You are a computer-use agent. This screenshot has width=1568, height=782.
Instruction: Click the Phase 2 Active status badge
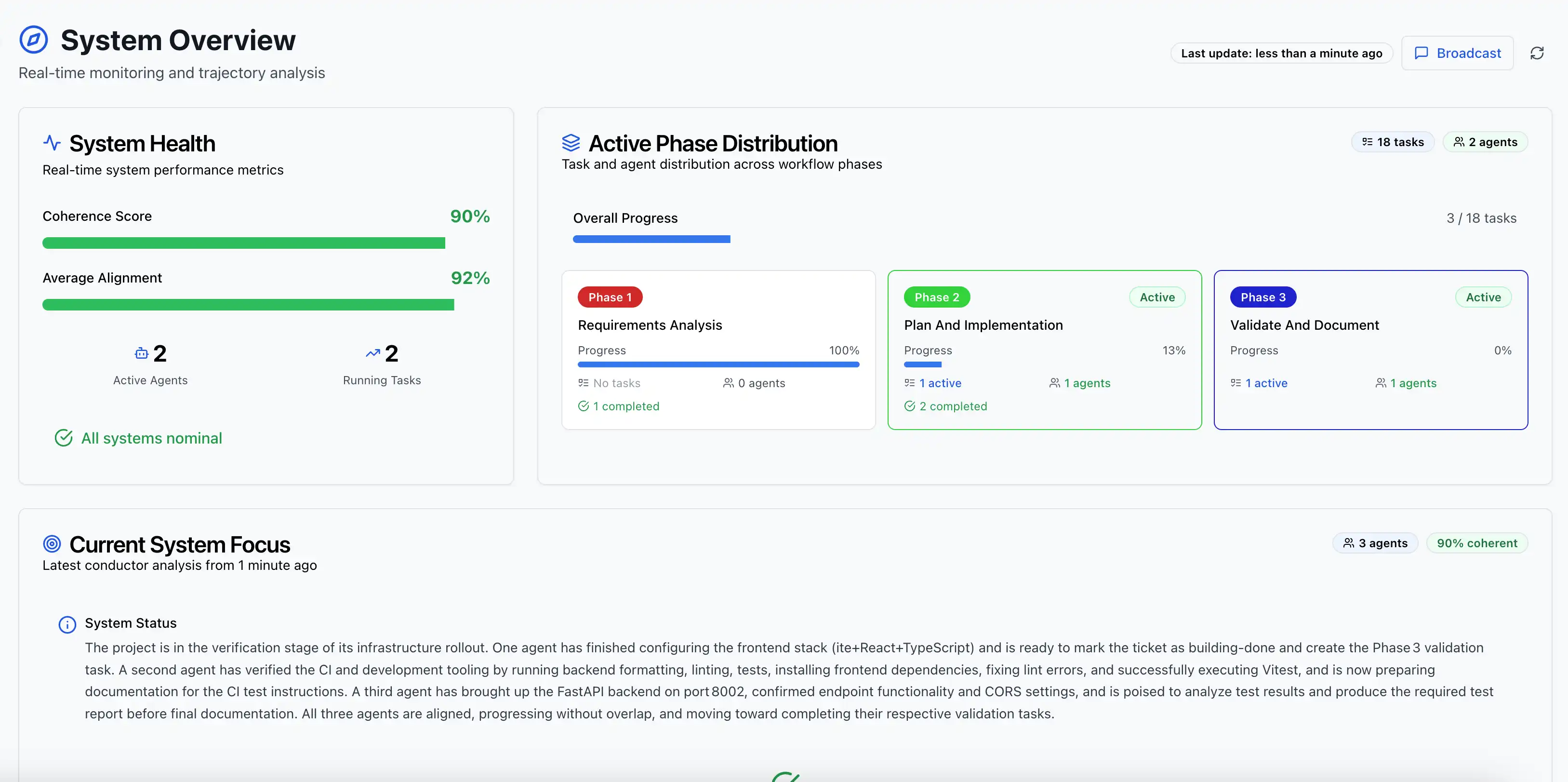[1156, 297]
